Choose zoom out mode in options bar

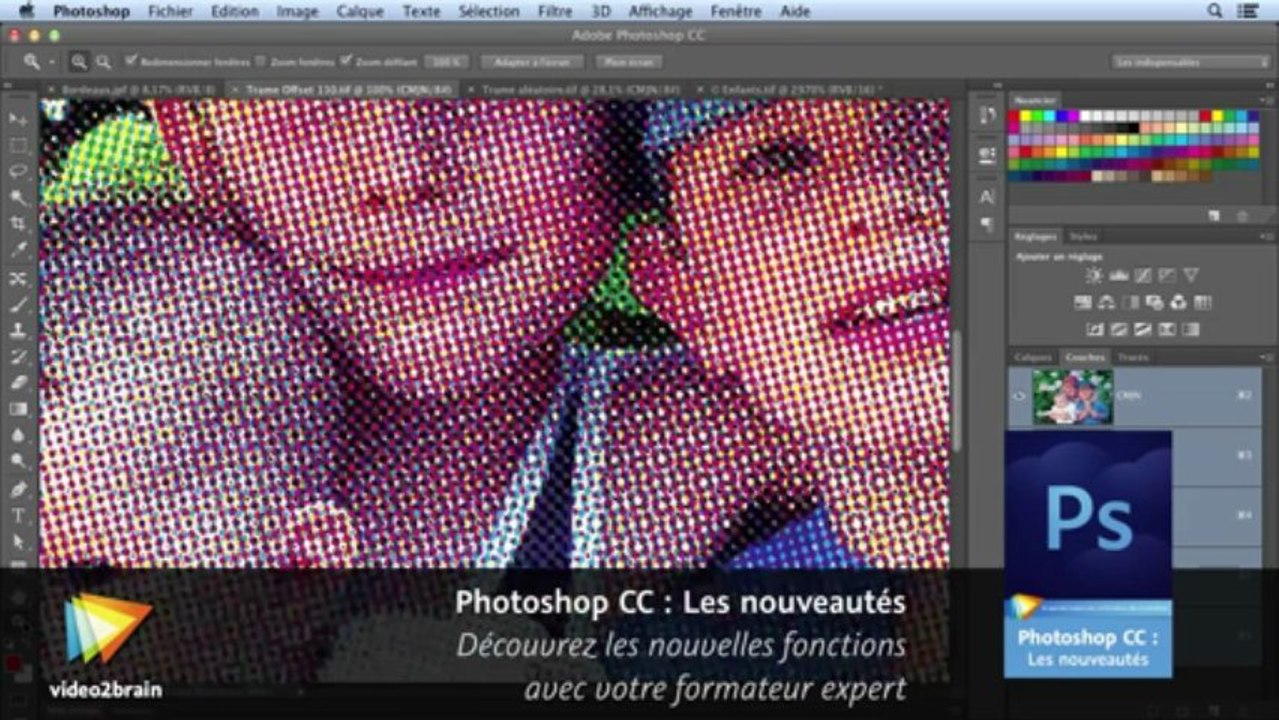pyautogui.click(x=103, y=62)
